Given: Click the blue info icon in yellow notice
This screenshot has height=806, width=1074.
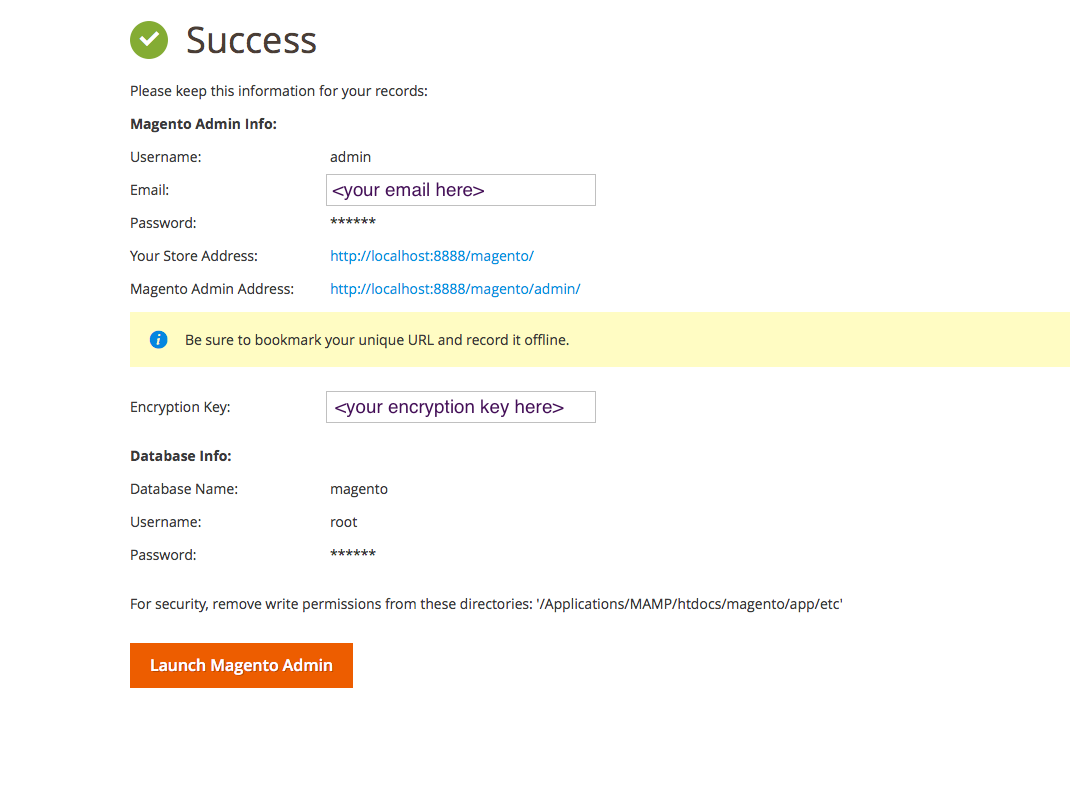Looking at the screenshot, I should click(158, 340).
